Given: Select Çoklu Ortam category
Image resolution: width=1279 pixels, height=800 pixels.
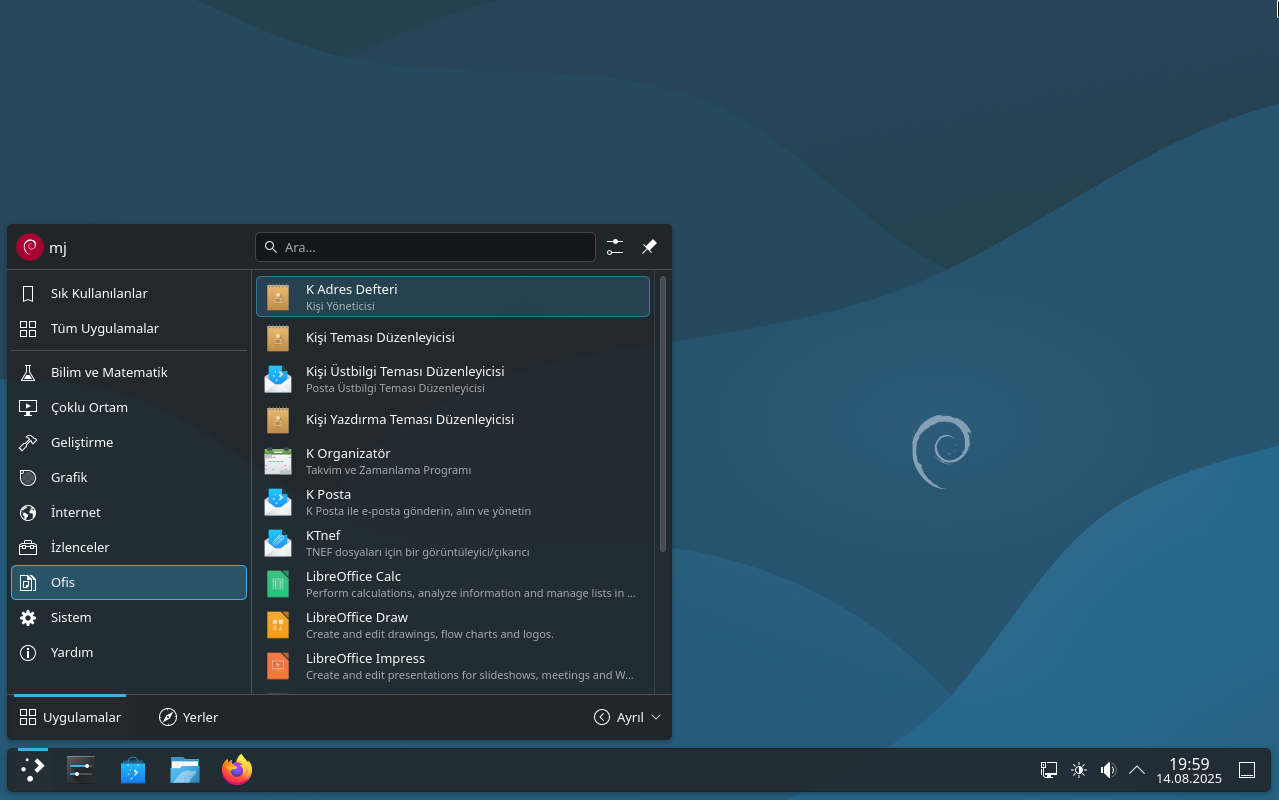Looking at the screenshot, I should (x=129, y=408).
